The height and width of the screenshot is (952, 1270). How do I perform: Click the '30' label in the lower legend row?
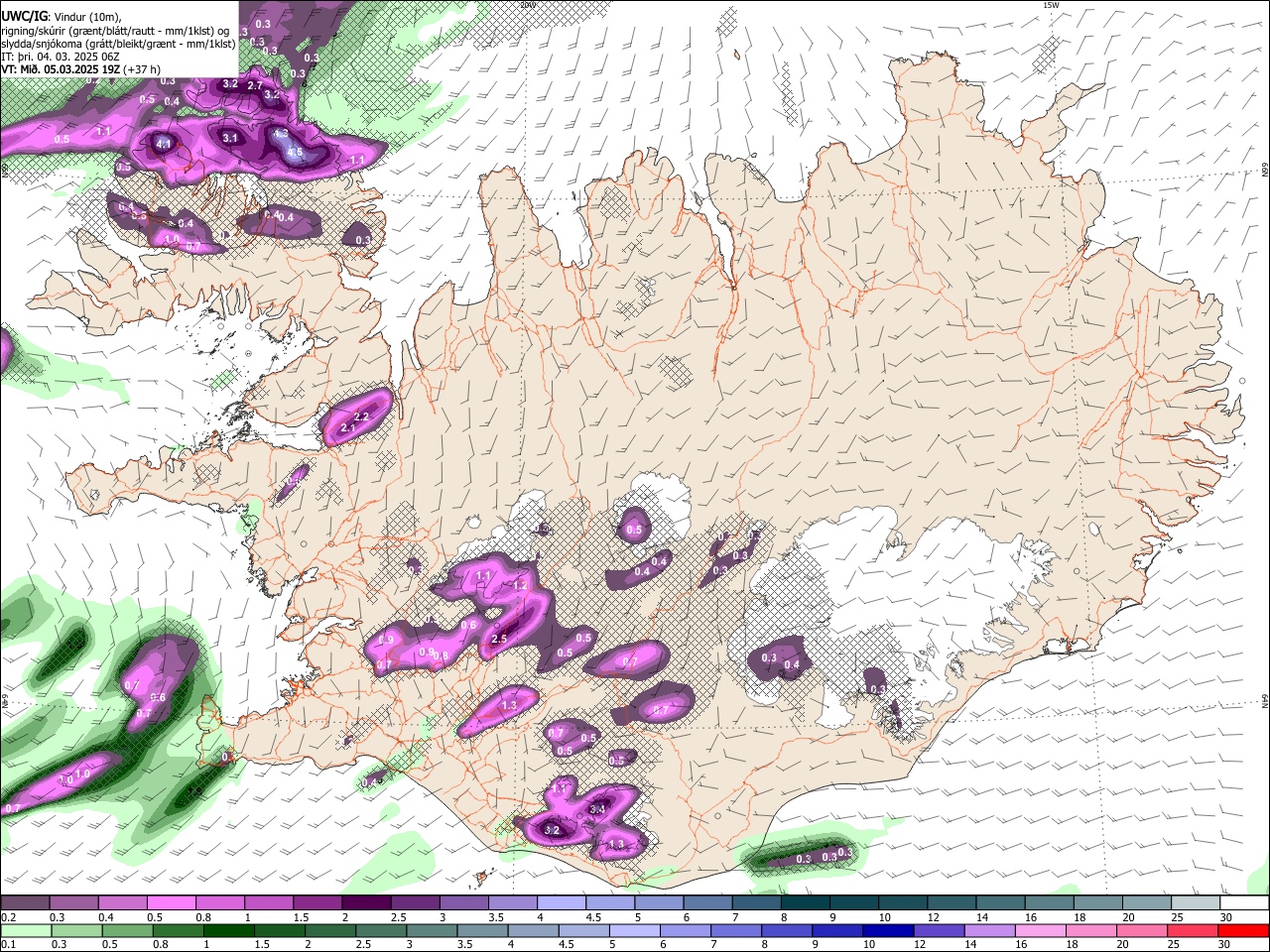[x=1224, y=945]
